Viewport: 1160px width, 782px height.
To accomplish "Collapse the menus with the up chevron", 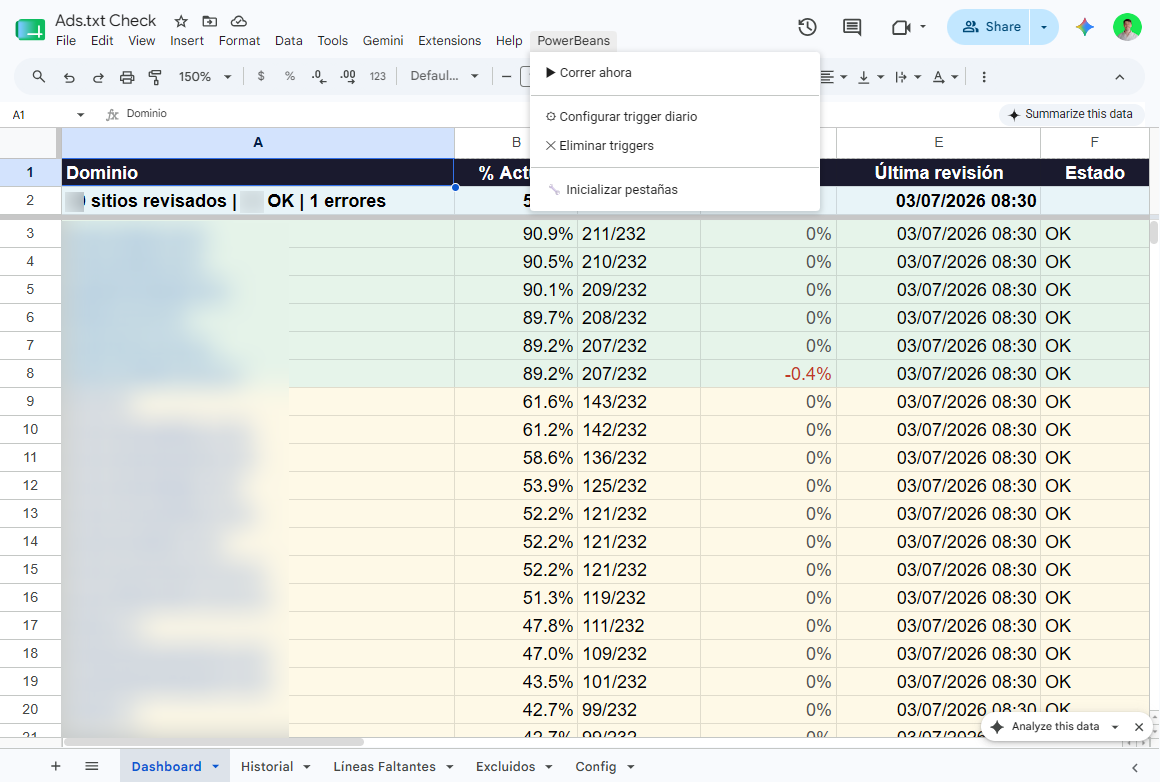I will pyautogui.click(x=1119, y=77).
